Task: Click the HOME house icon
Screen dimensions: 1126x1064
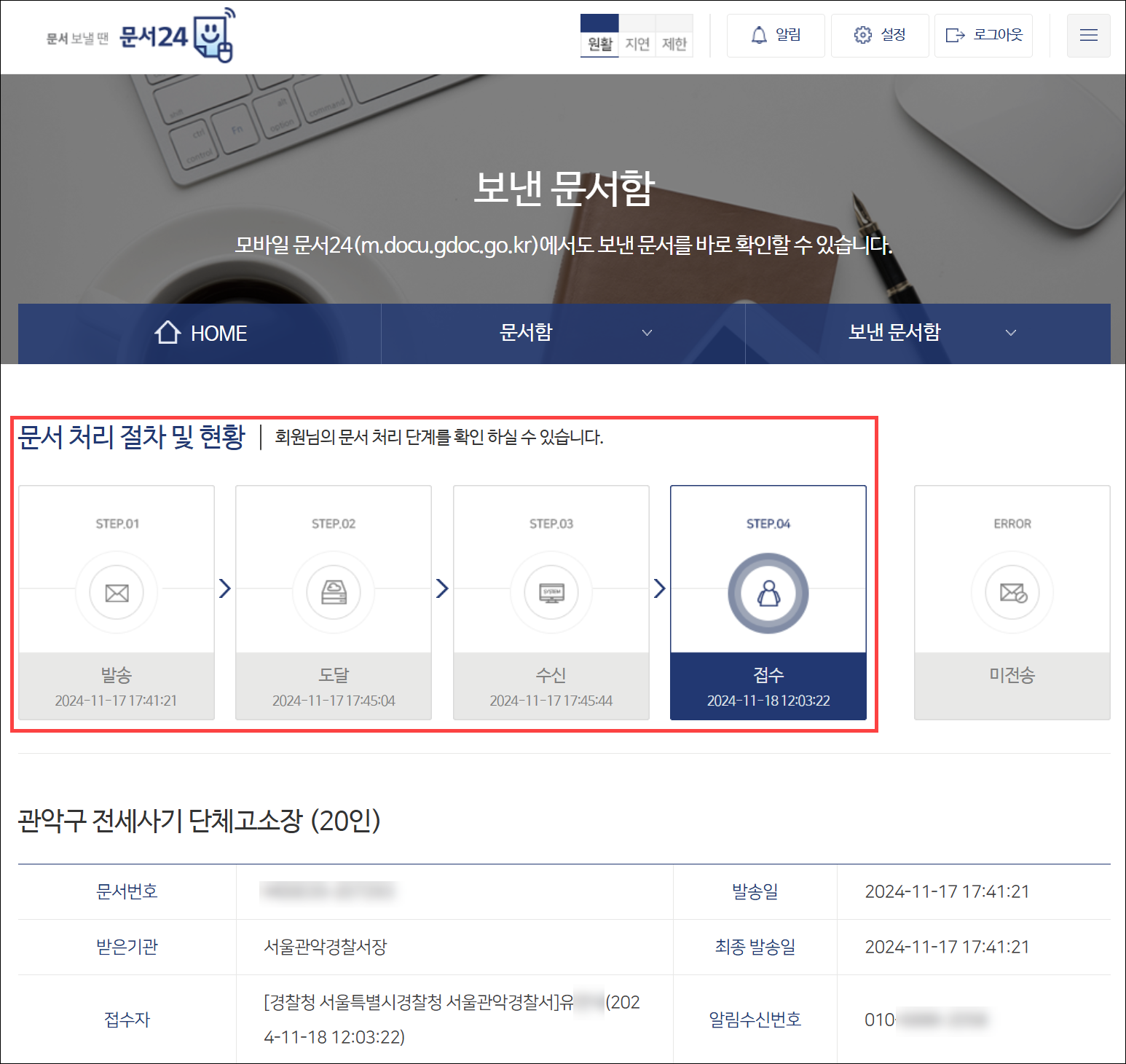Action: [x=168, y=332]
